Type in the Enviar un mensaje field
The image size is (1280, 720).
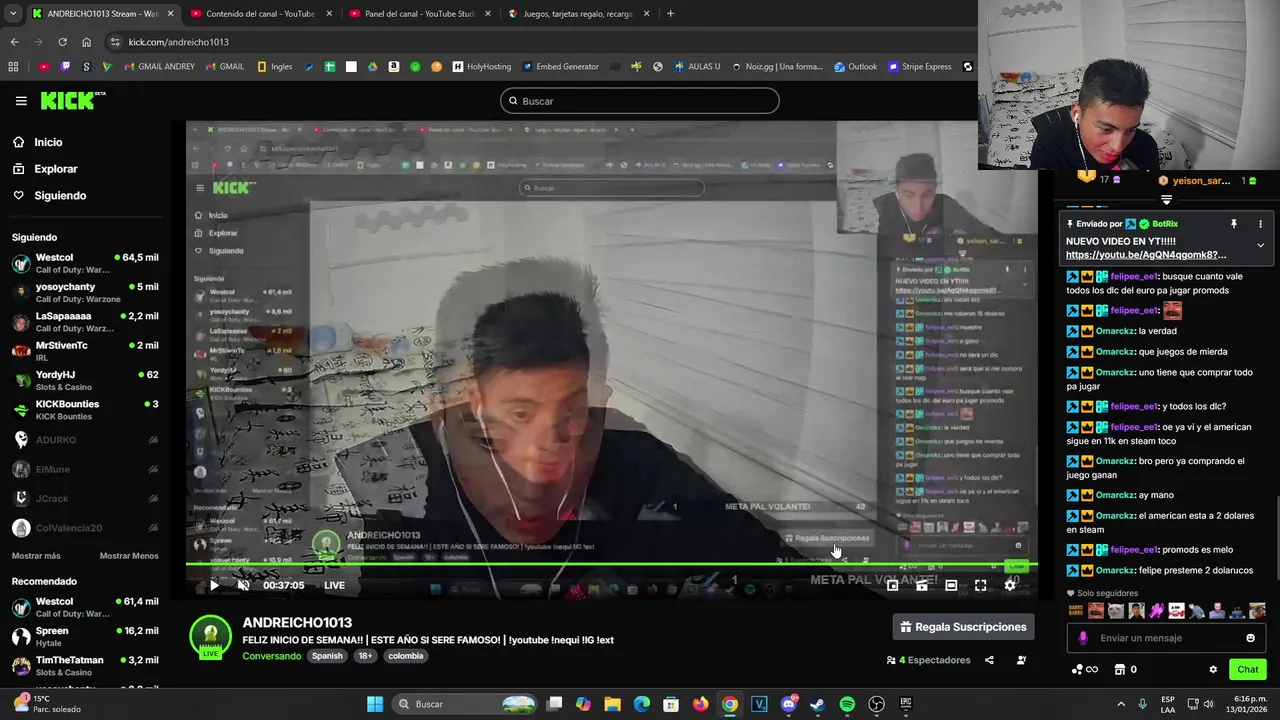(x=1168, y=638)
